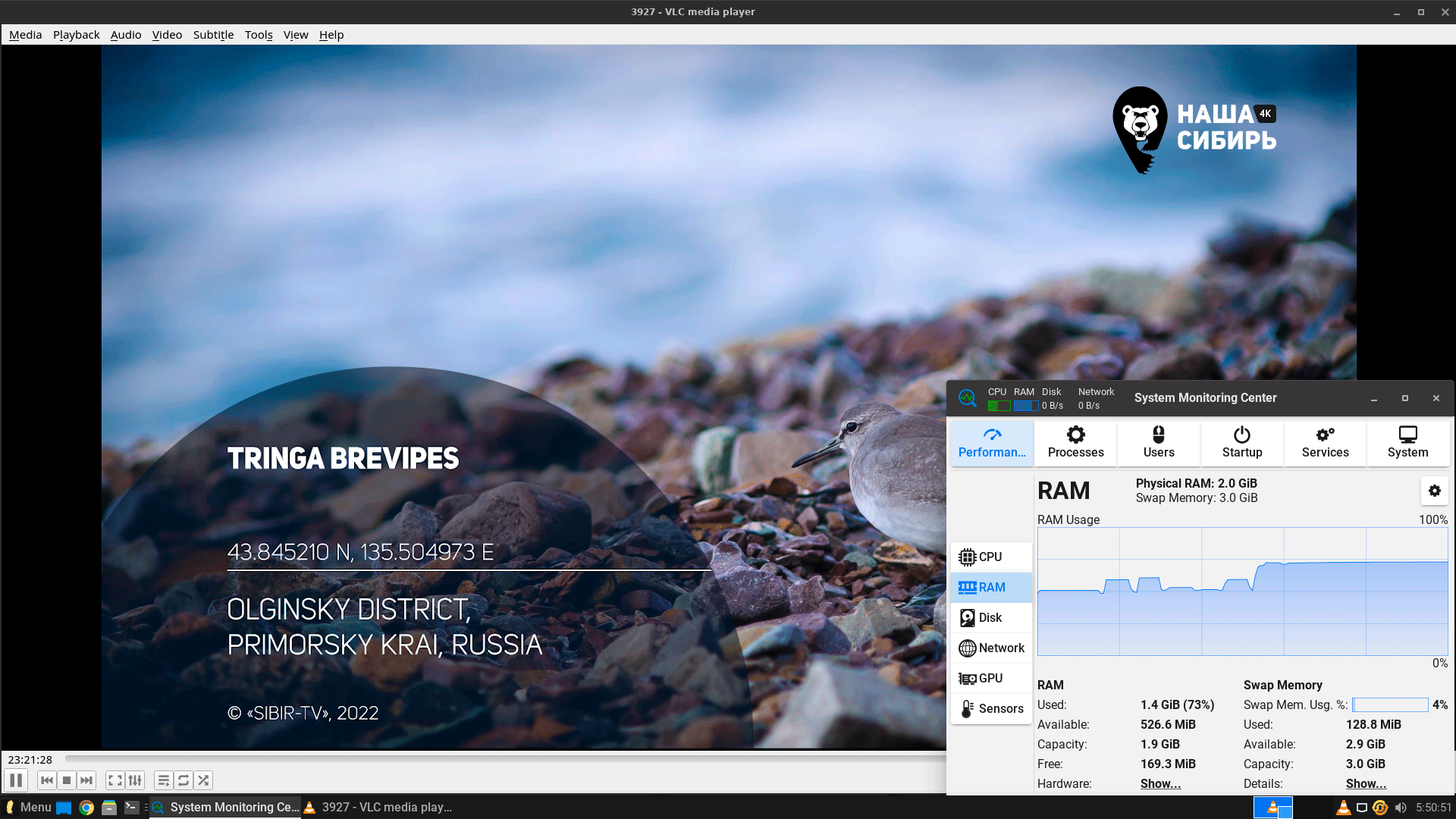Viewport: 1456px width, 819px height.
Task: Show RAM hardware details link
Action: click(1160, 784)
